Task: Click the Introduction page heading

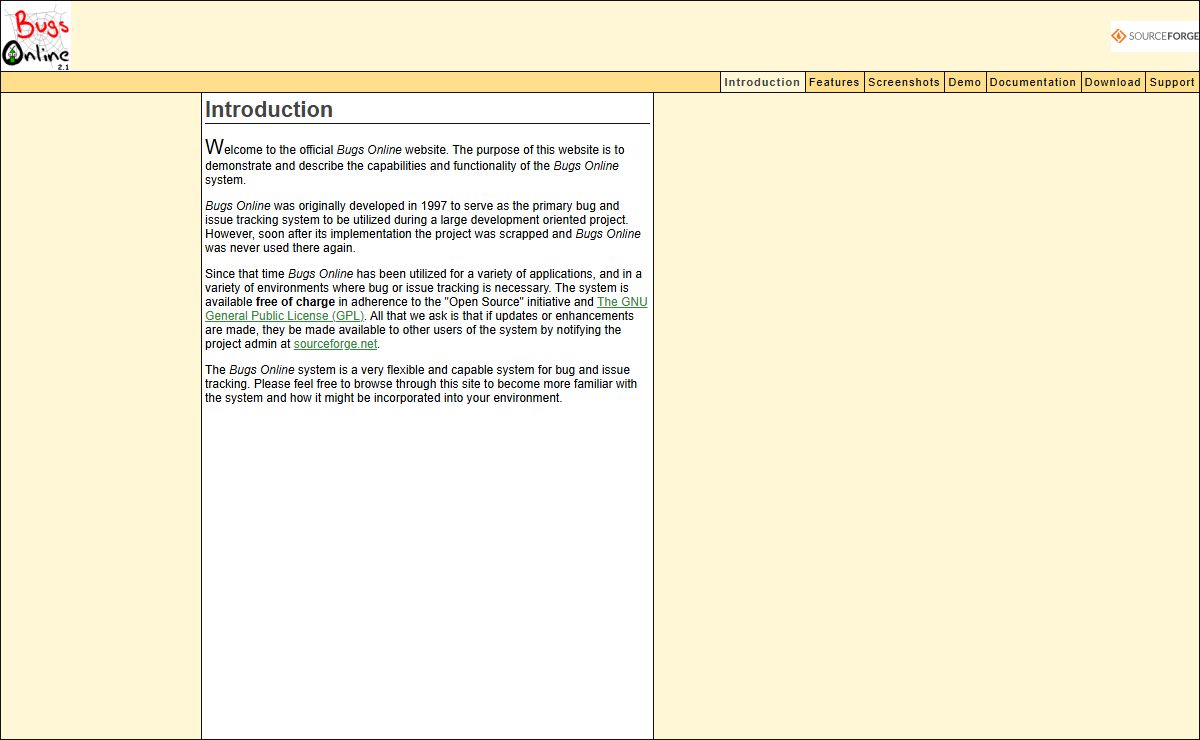Action: point(269,110)
